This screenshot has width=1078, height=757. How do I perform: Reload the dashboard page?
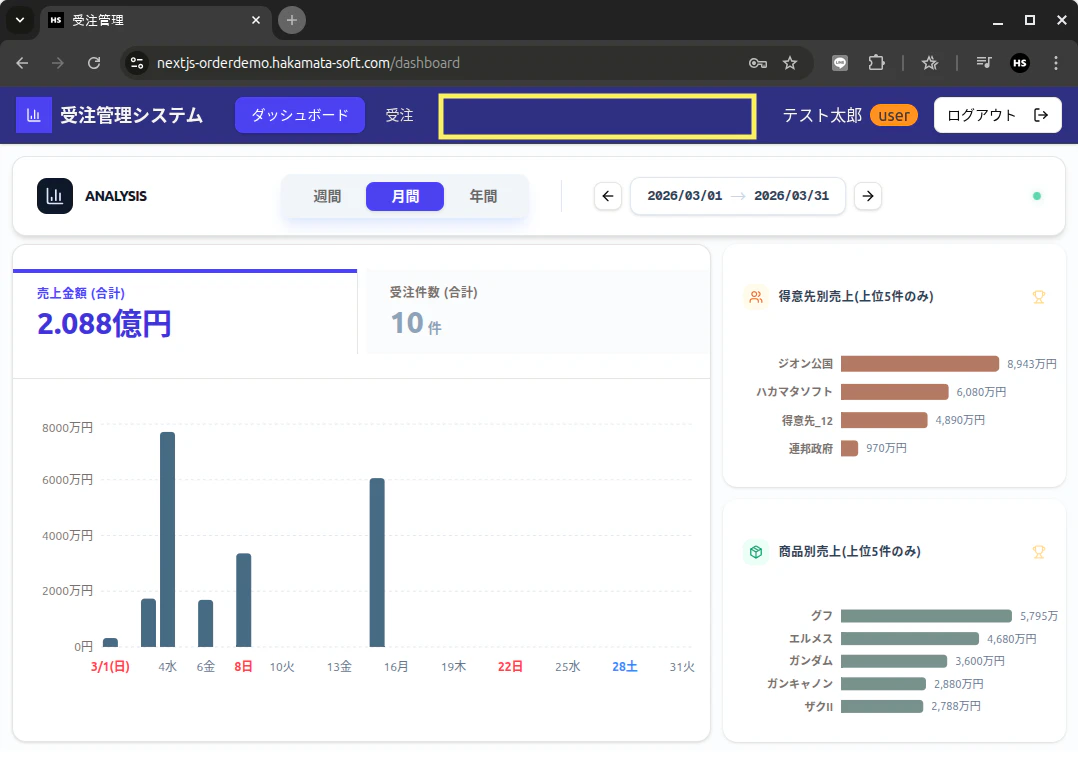point(94,63)
